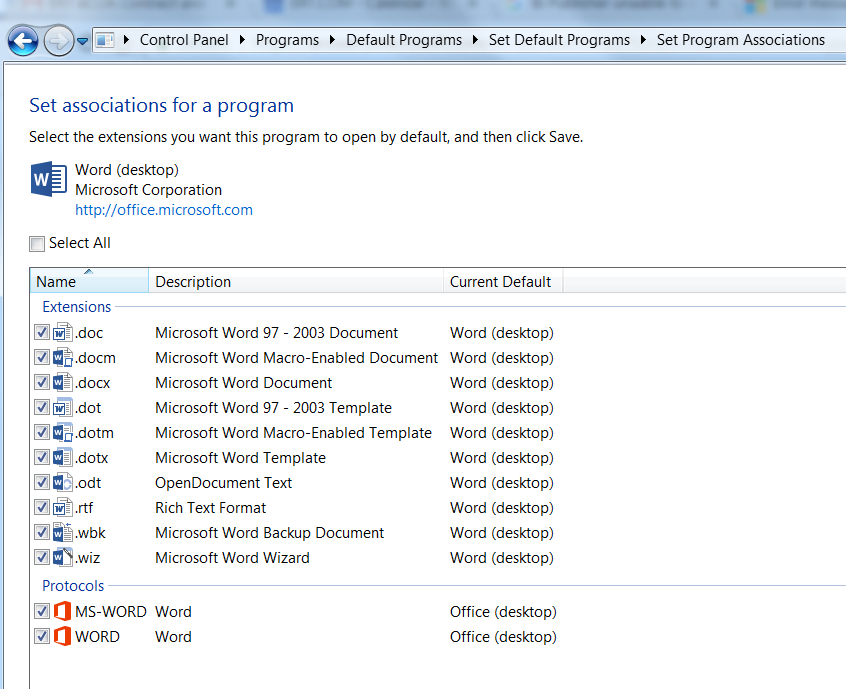Go to Control Panel breadcrumb
The image size is (846, 689).
[184, 40]
